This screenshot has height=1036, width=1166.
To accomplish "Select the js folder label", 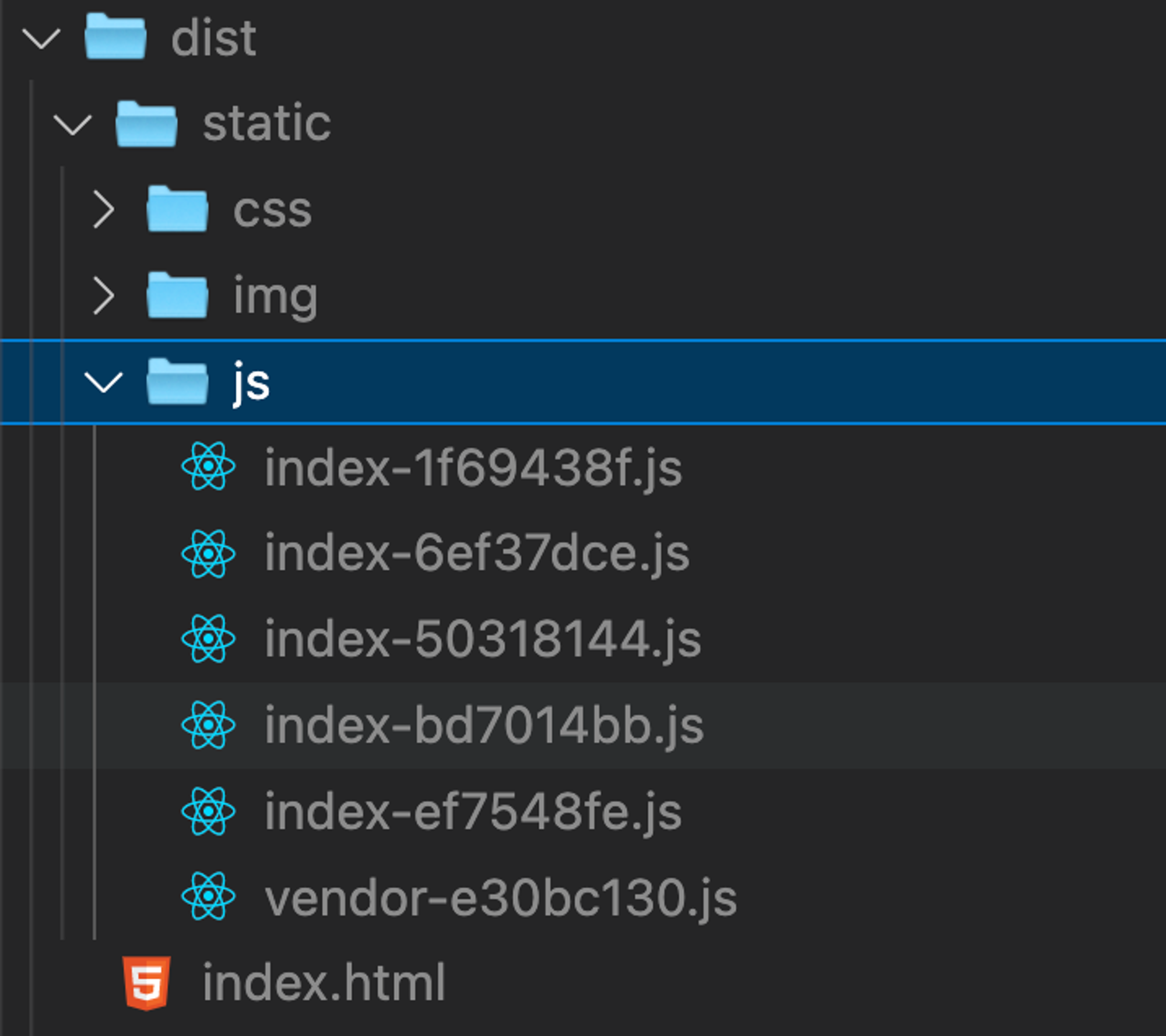I will [251, 384].
